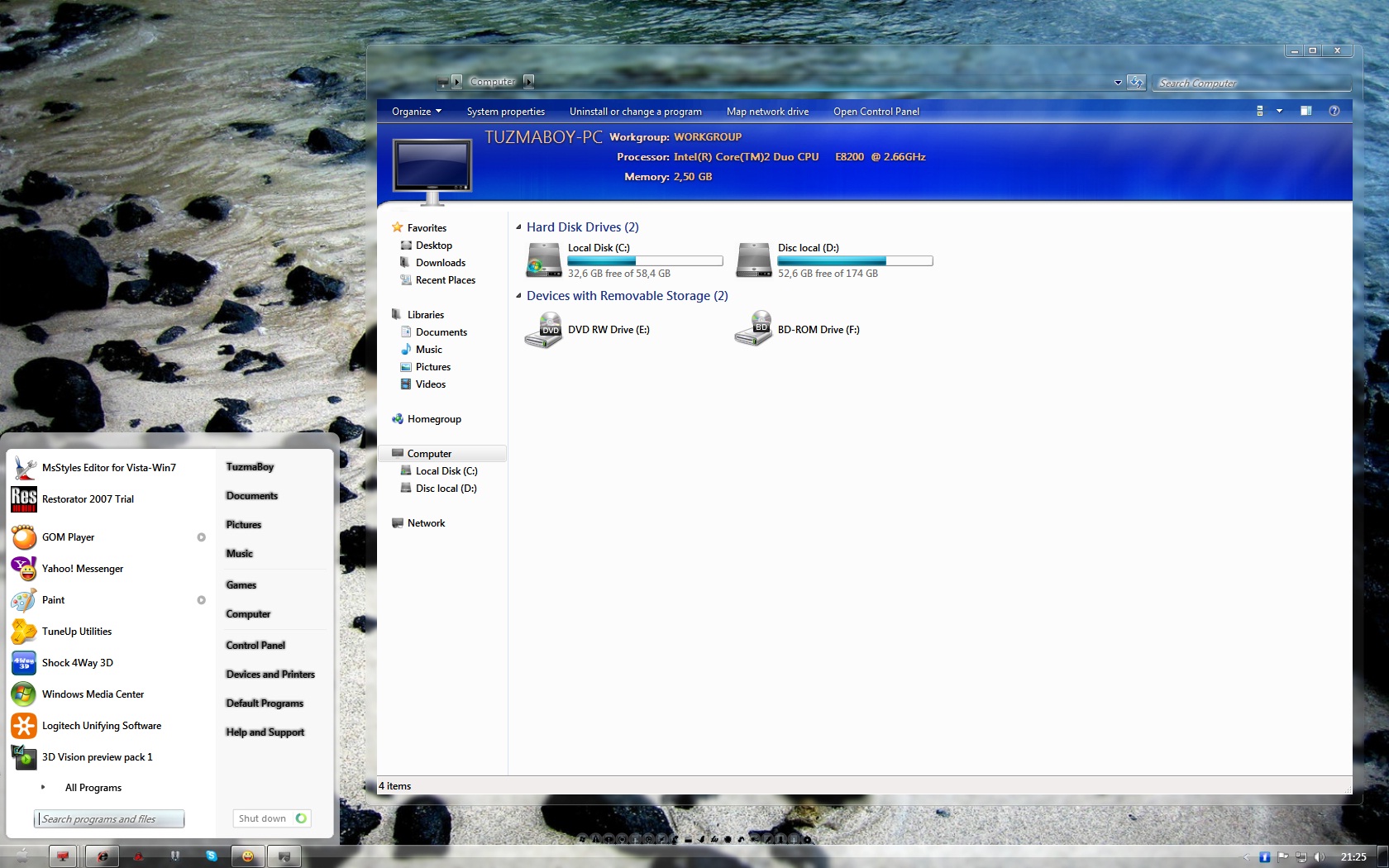Open the change-view dropdown arrow in the toolbar

pyautogui.click(x=1278, y=111)
